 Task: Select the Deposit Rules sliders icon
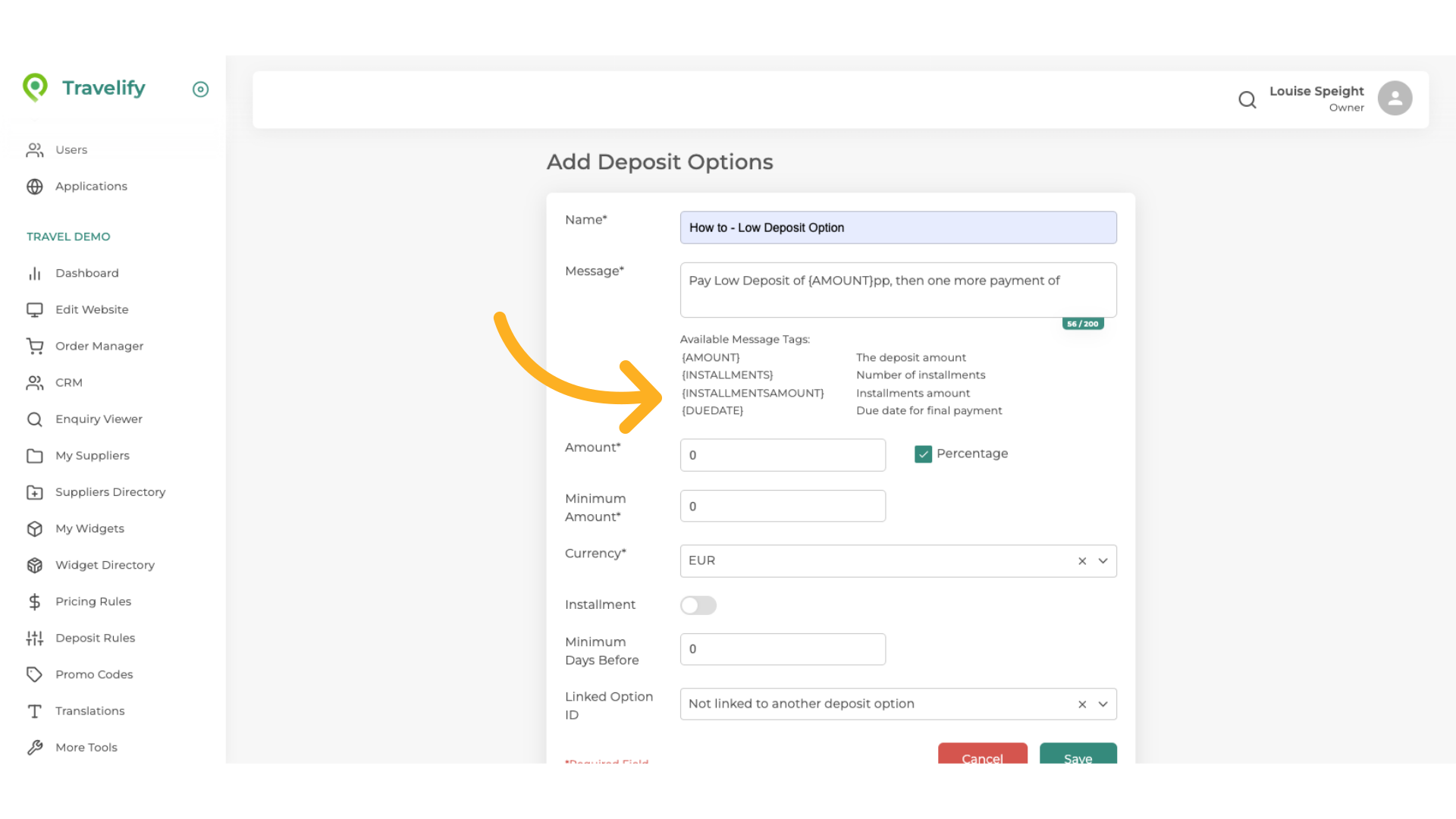point(35,638)
